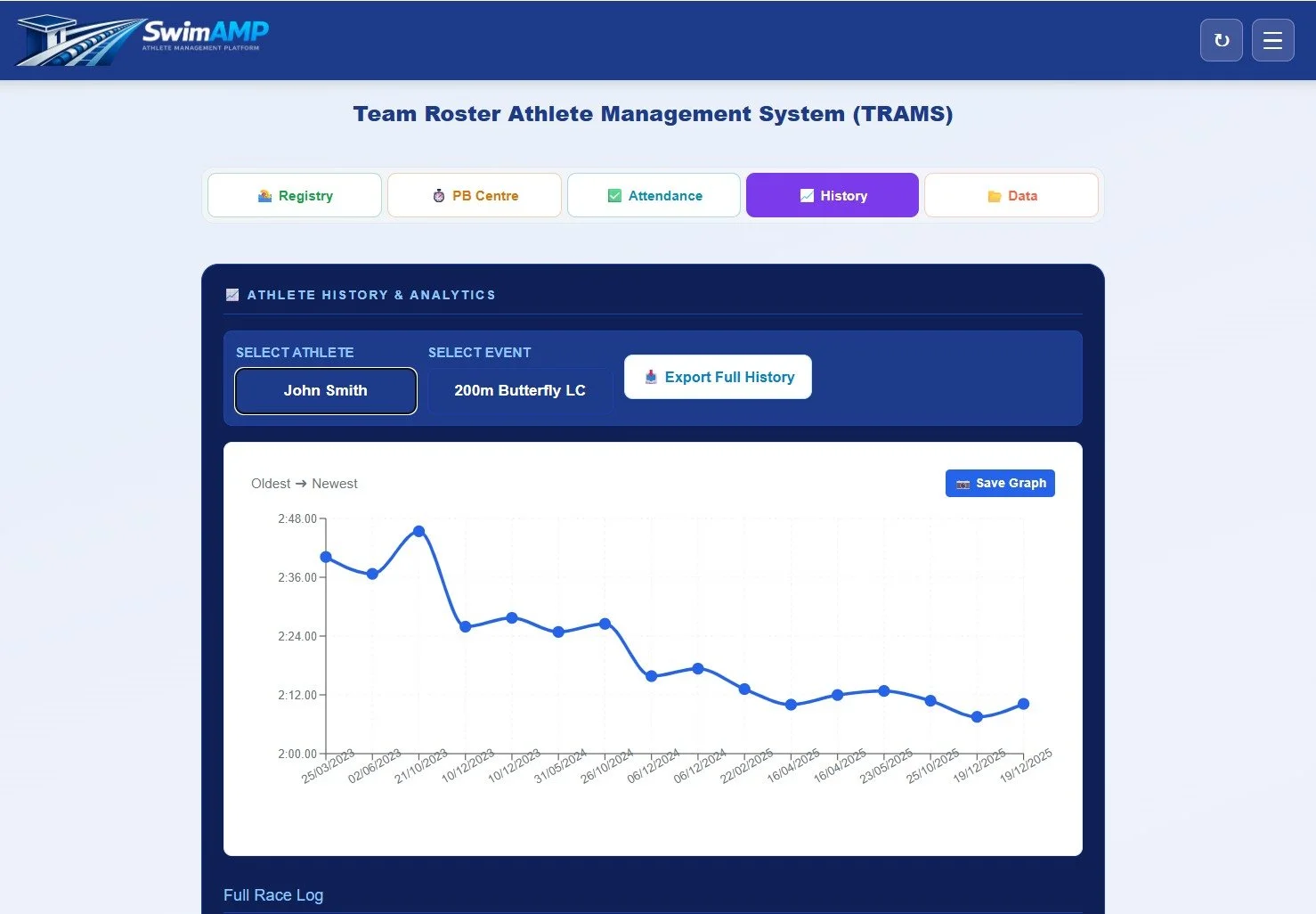Click Export Full History button
The image size is (1316, 914).
point(718,377)
